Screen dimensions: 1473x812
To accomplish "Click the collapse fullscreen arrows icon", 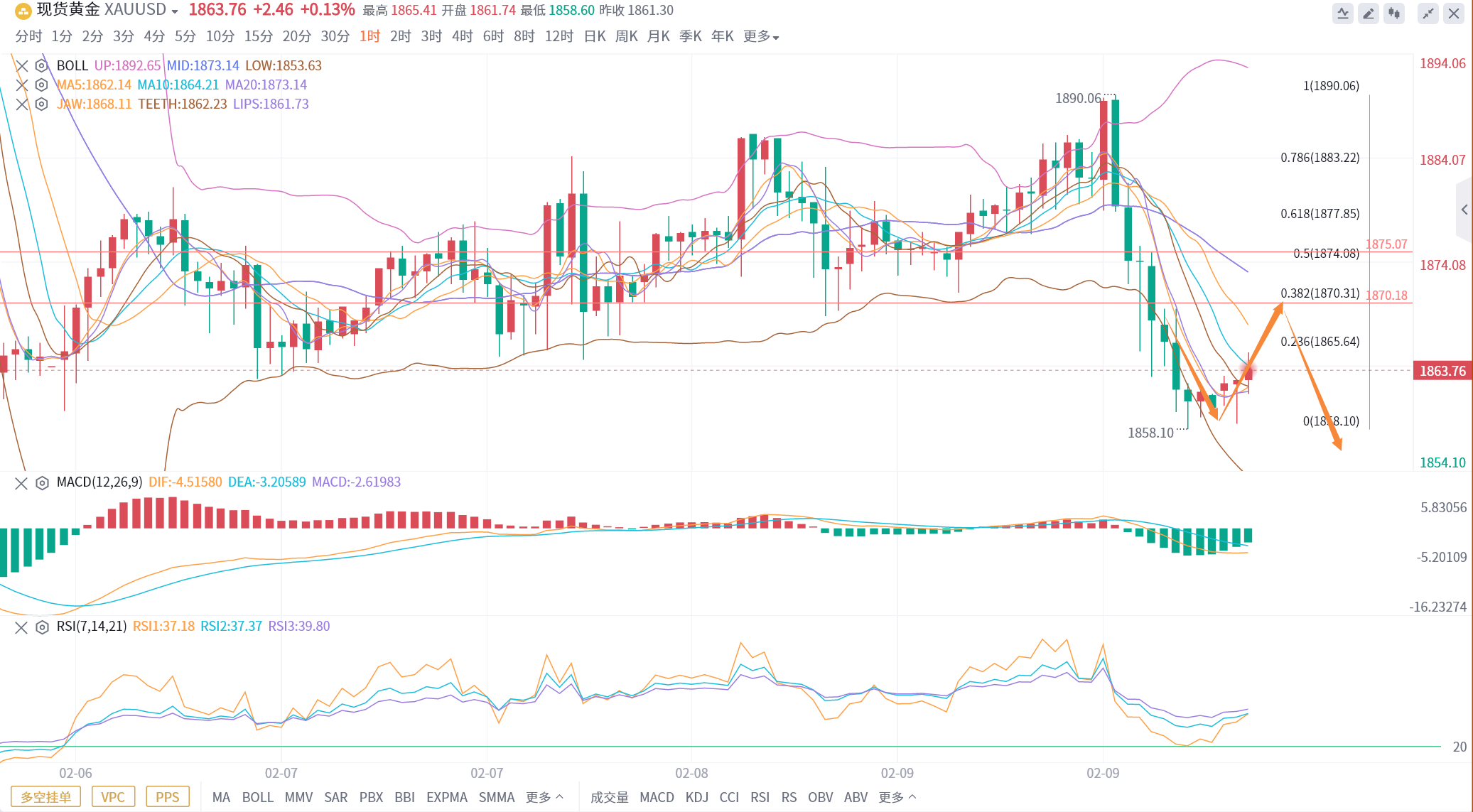I will tap(1428, 13).
